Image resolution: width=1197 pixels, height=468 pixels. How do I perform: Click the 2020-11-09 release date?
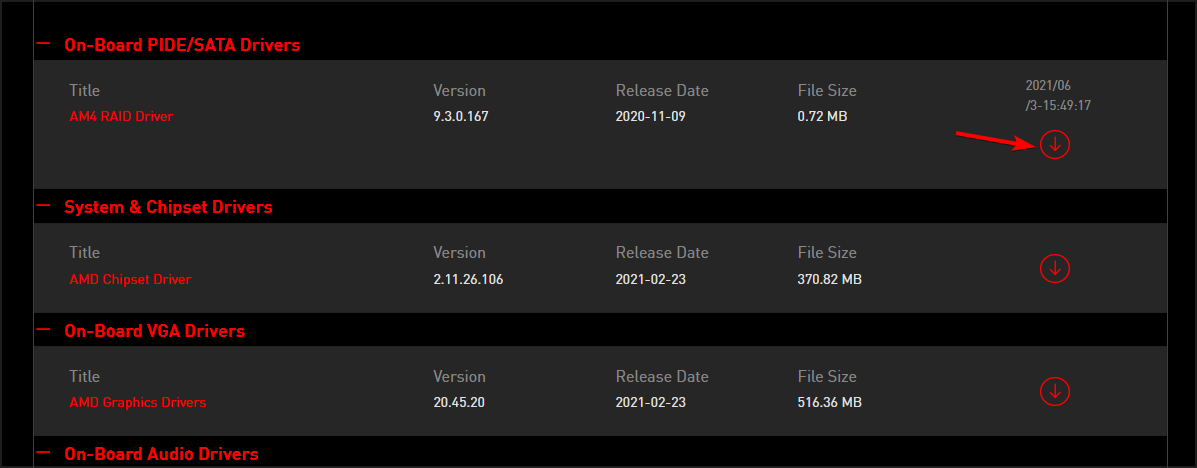[x=652, y=116]
